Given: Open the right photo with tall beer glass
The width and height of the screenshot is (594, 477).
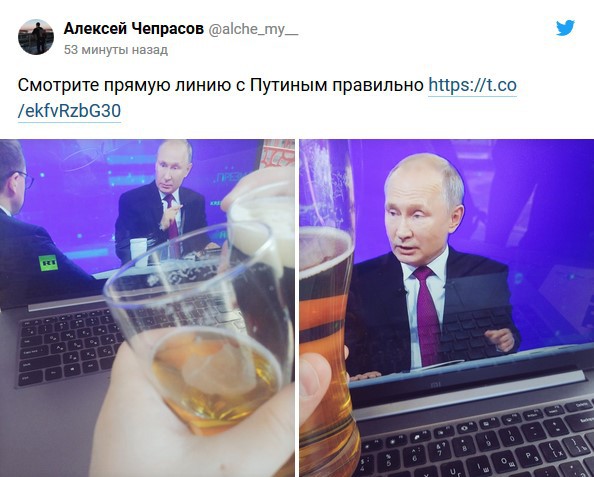Looking at the screenshot, I should coord(447,308).
